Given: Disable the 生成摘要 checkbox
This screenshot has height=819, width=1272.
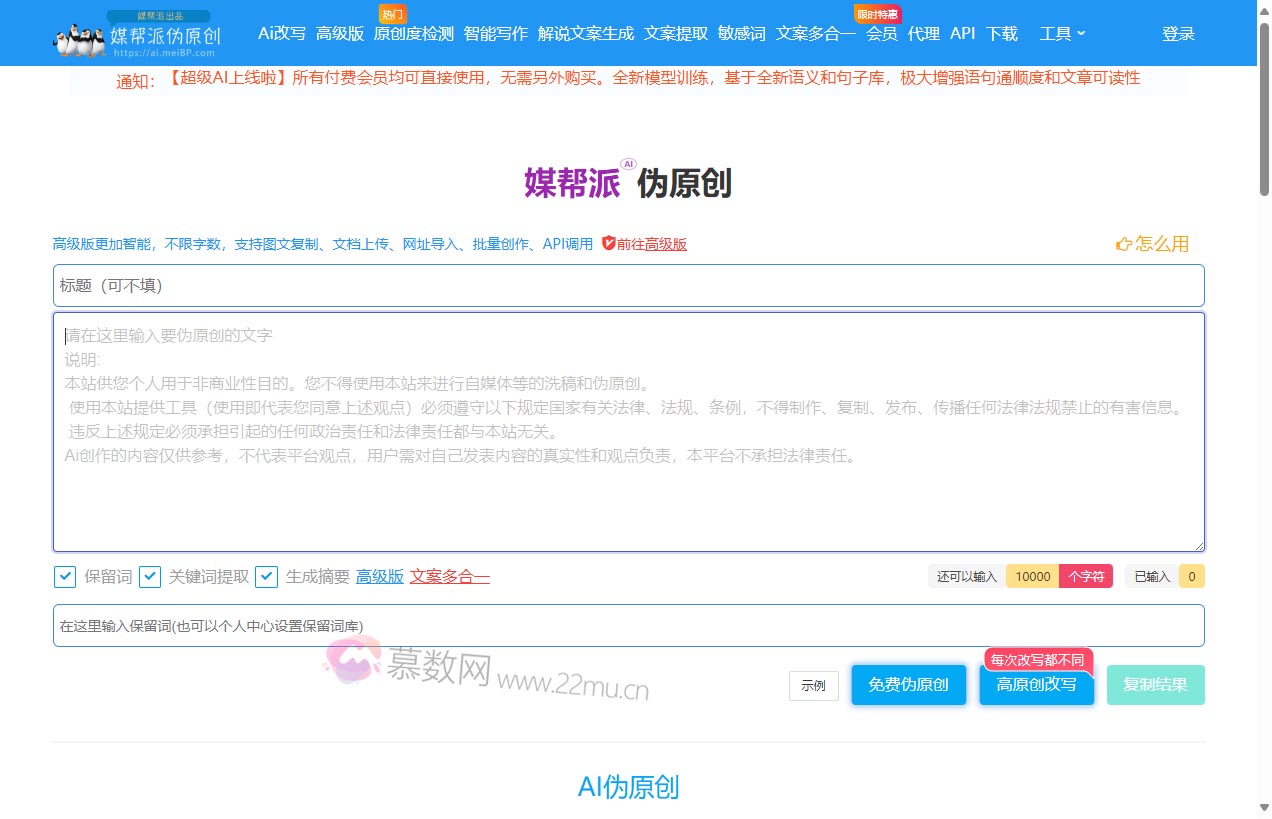Looking at the screenshot, I should tap(266, 577).
